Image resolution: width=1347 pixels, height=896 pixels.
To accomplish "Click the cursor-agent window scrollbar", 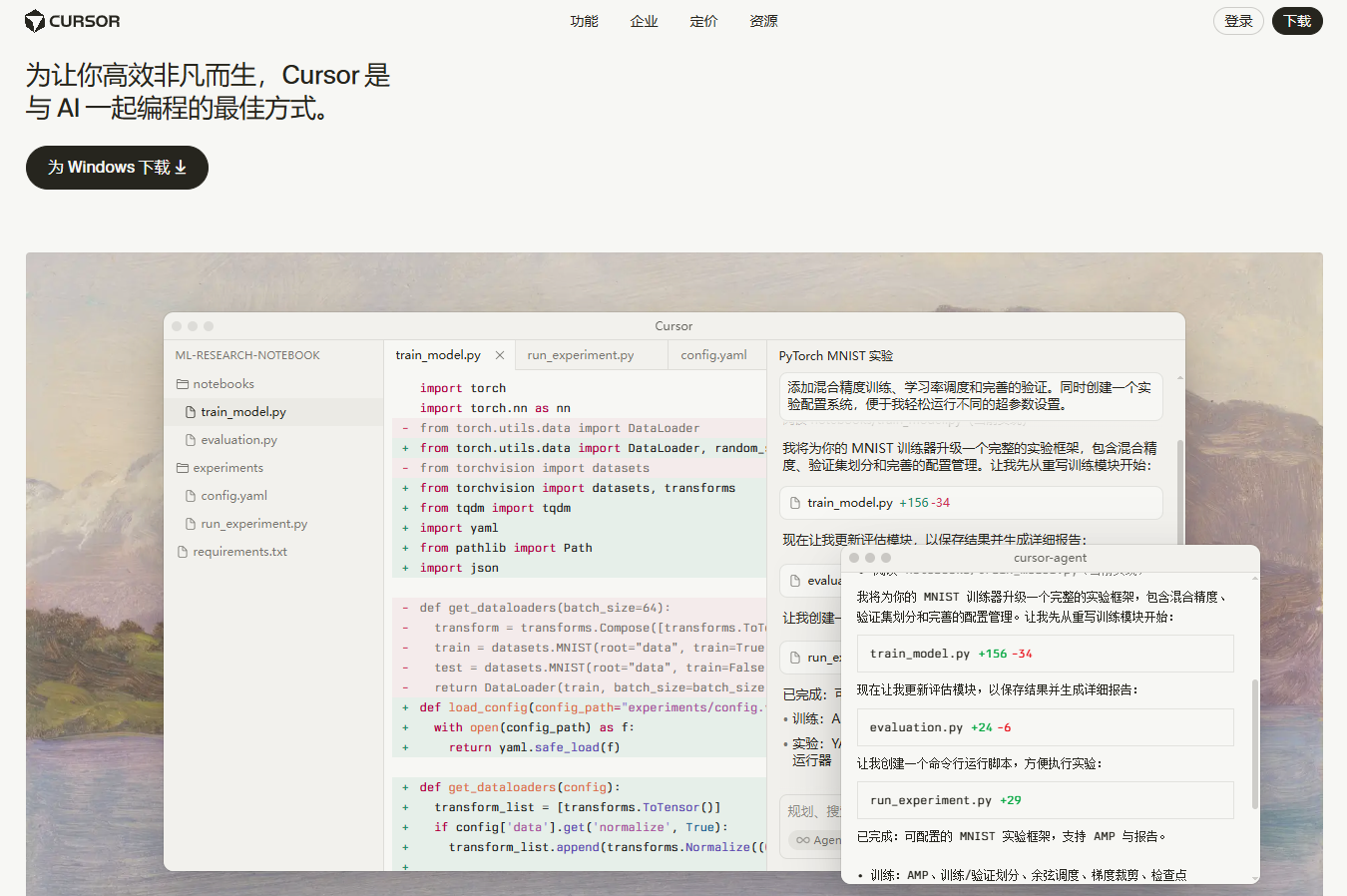I will 1254,743.
